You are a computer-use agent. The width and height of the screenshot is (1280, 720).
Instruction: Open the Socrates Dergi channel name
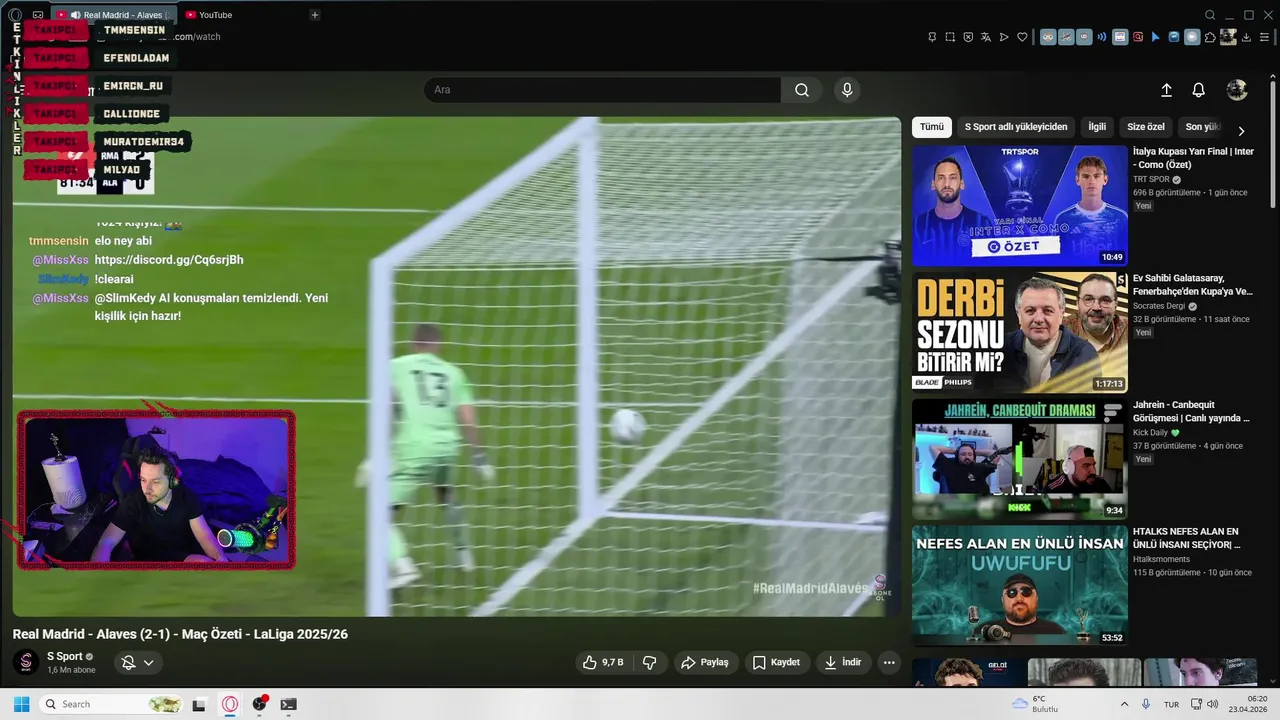point(1159,306)
